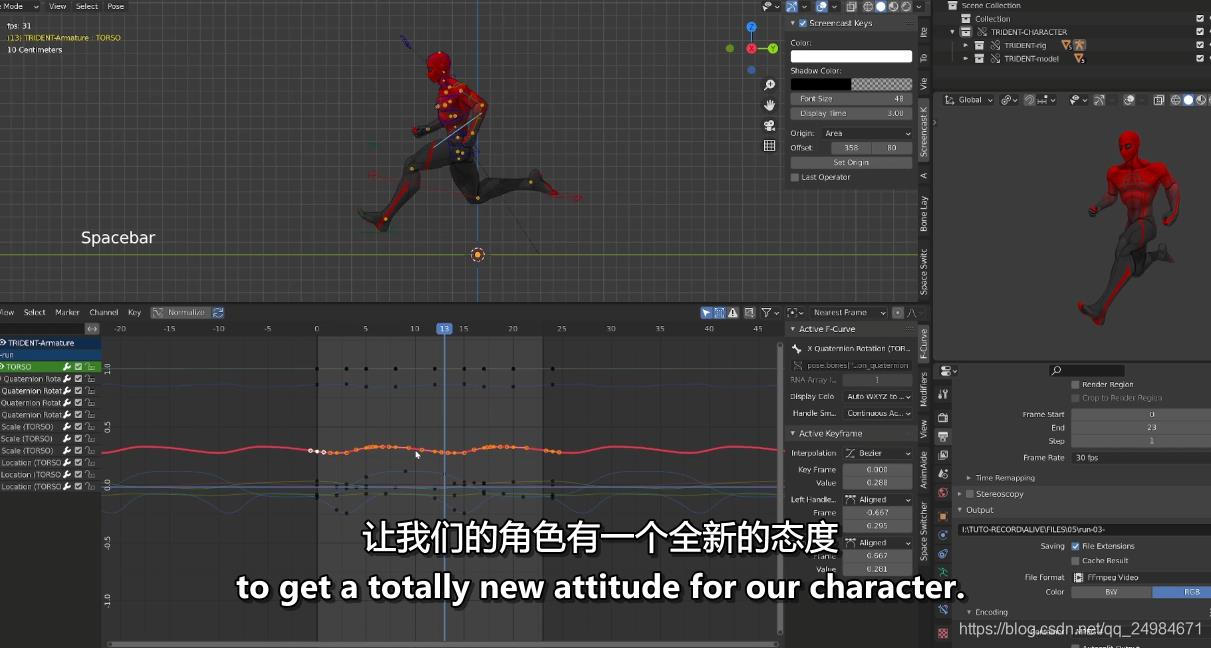The width and height of the screenshot is (1211, 648).
Task: Switch perspective/orthographic with the grid gizmo
Action: 769,145
